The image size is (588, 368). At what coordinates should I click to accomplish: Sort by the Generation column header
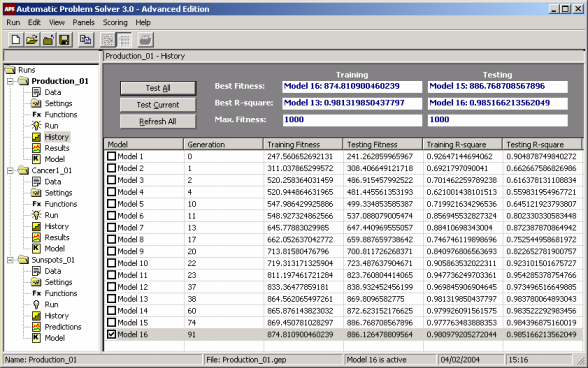coord(223,144)
